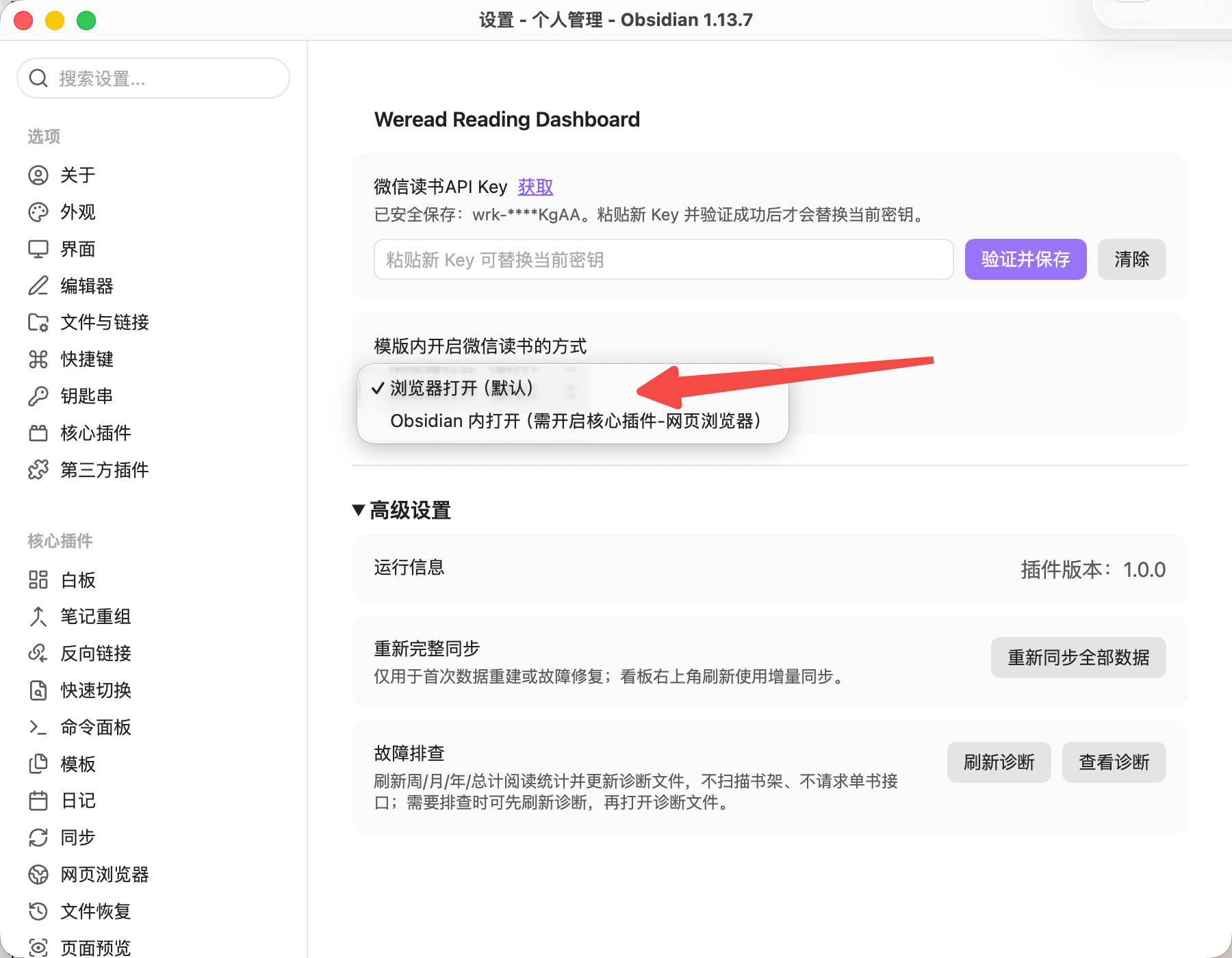Screen dimensions: 1232x958
Task: Focus the 粘贴新 Key input field
Action: point(663,259)
